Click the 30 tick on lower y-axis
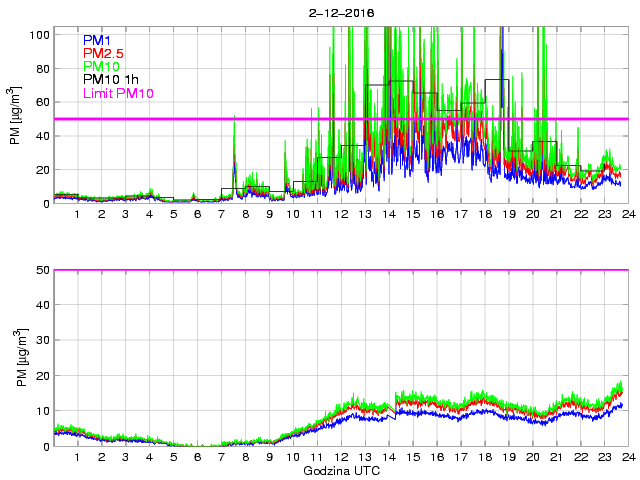The height and width of the screenshot is (480, 640). [41, 340]
